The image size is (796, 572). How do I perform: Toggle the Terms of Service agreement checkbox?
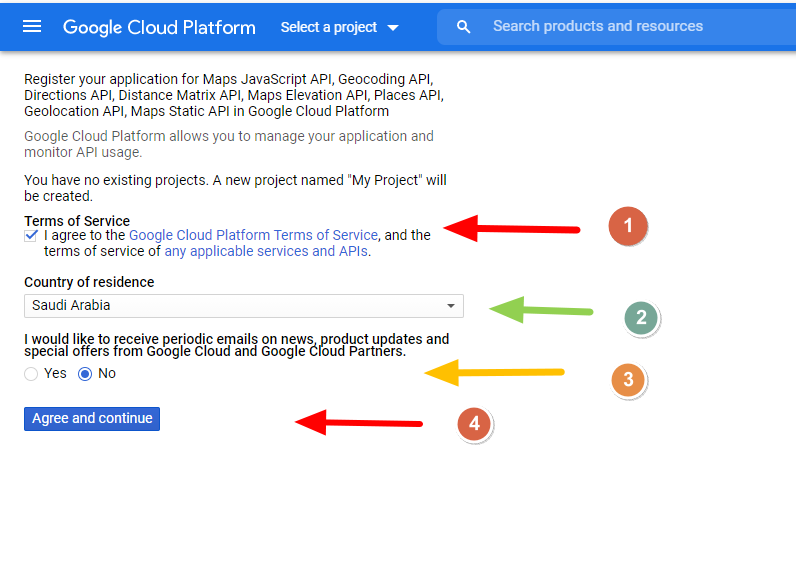[32, 236]
